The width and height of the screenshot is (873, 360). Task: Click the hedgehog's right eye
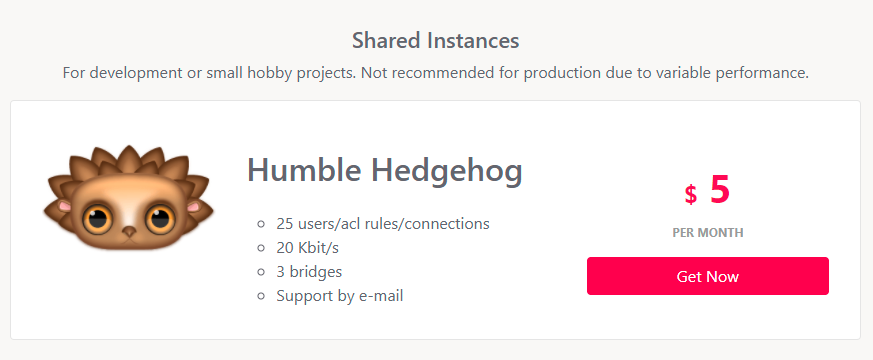(160, 219)
